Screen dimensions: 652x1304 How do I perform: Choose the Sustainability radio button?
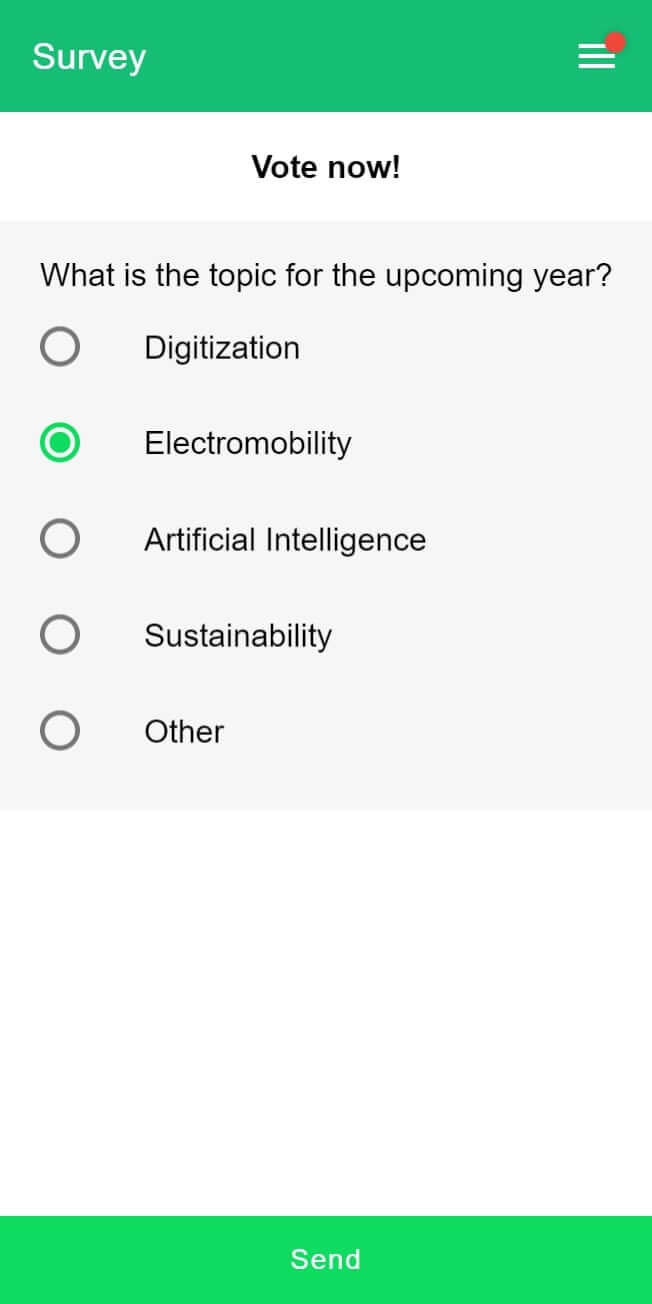pyautogui.click(x=60, y=634)
